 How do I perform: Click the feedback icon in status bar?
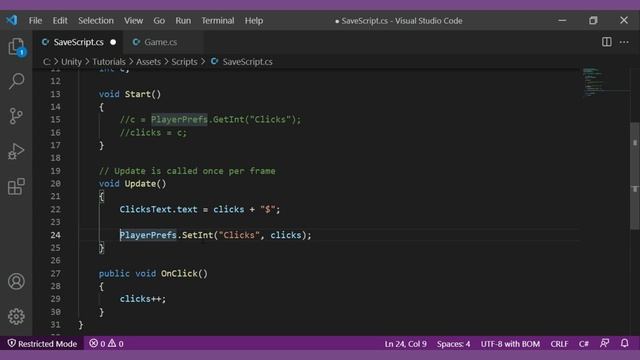pos(604,343)
